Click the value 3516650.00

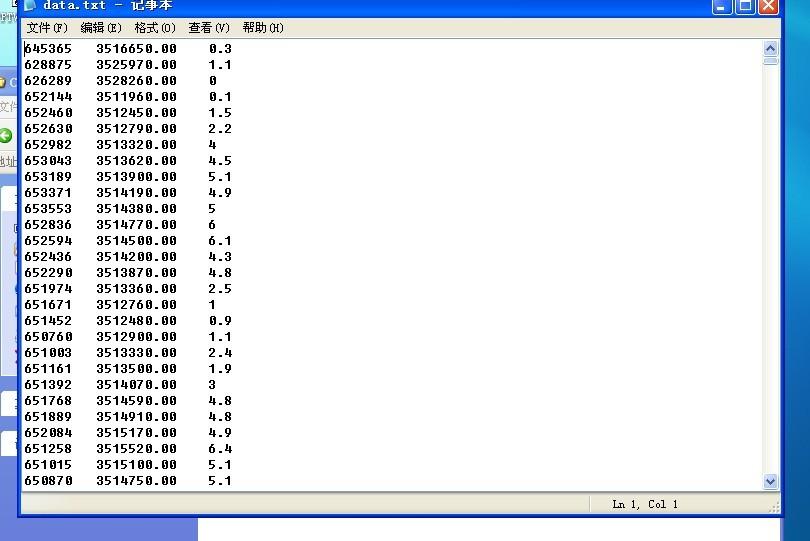[x=136, y=49]
